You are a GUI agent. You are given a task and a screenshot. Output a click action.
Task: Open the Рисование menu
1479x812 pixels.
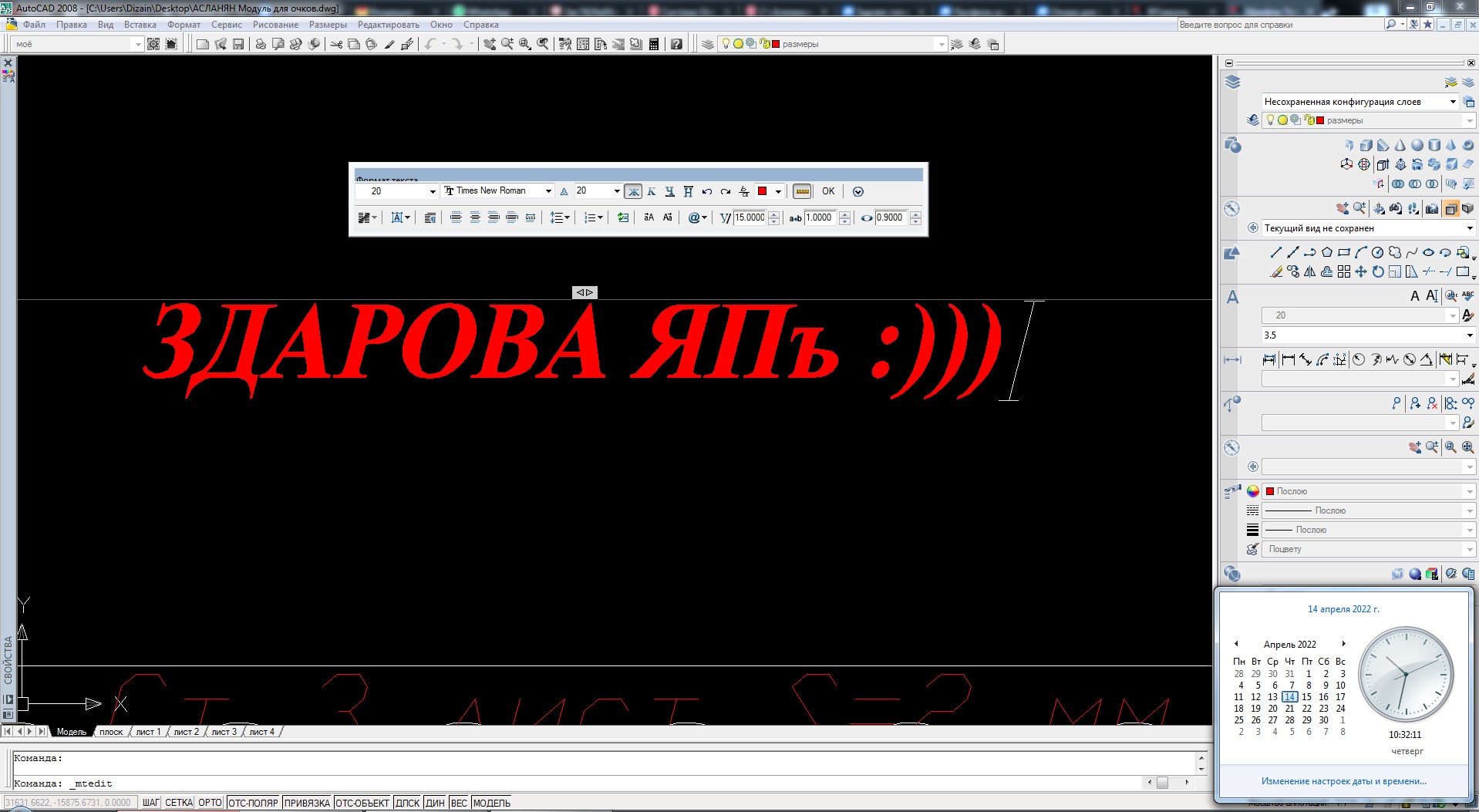click(x=275, y=25)
